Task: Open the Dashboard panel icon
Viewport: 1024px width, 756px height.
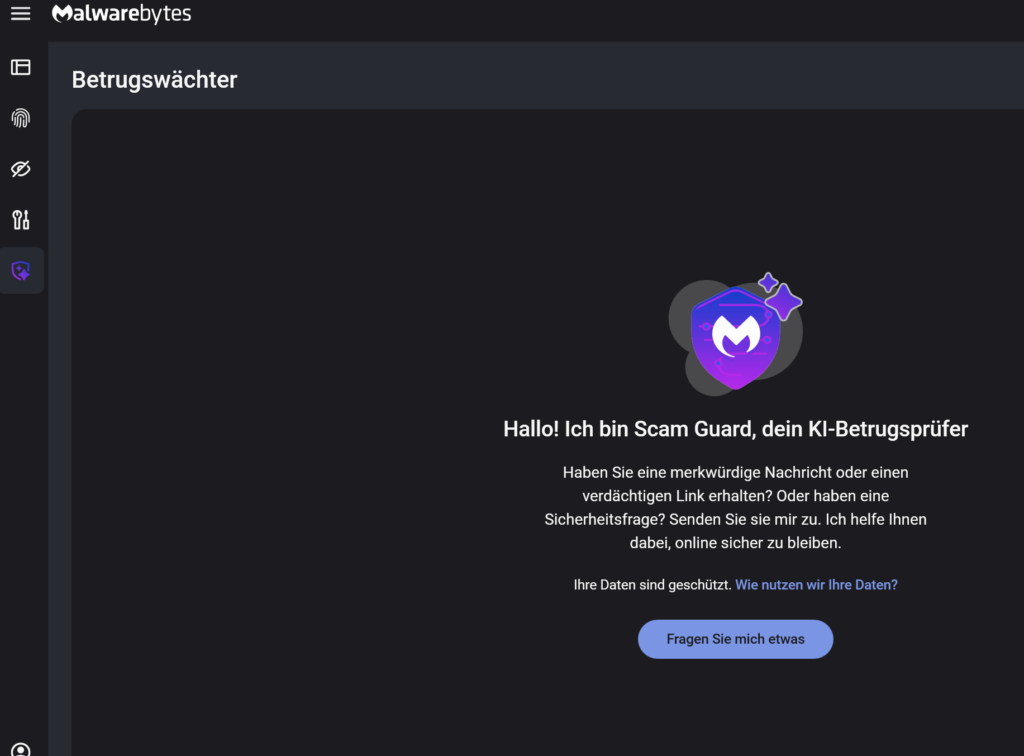Action: click(x=21, y=67)
